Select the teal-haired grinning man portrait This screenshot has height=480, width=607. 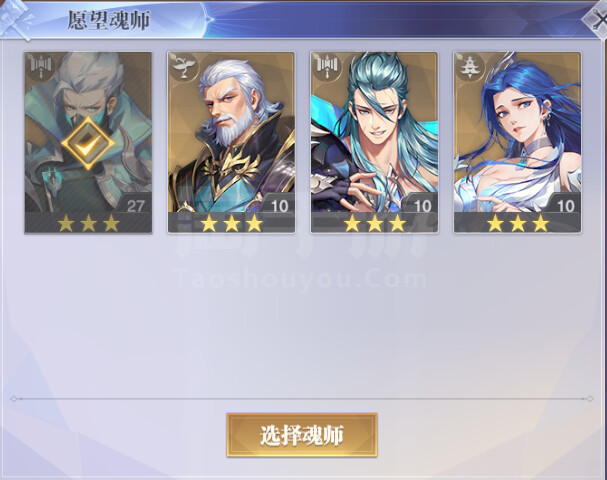click(x=375, y=142)
